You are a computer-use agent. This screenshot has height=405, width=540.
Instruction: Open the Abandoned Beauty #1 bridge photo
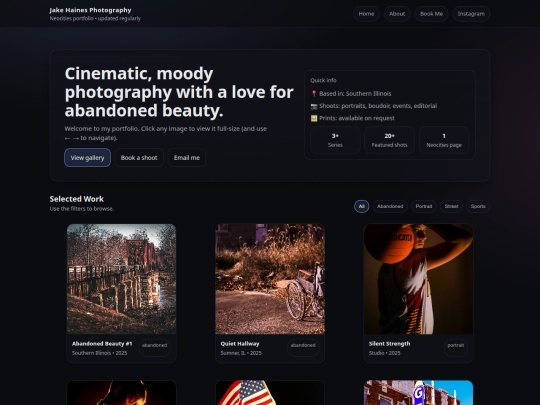(x=121, y=279)
